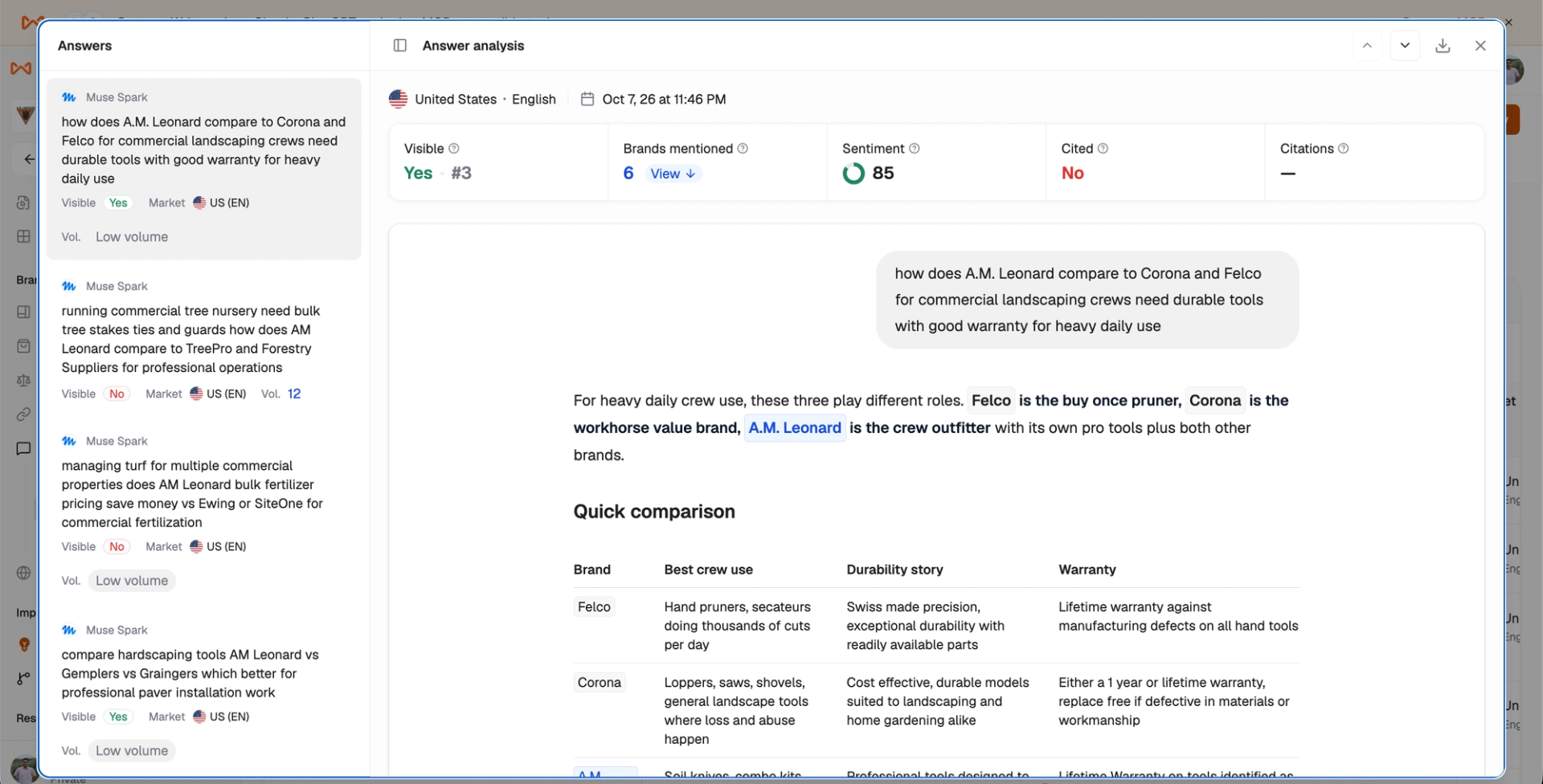
Task: Click the Low volume badge on hardscaping answer
Action: 132,751
